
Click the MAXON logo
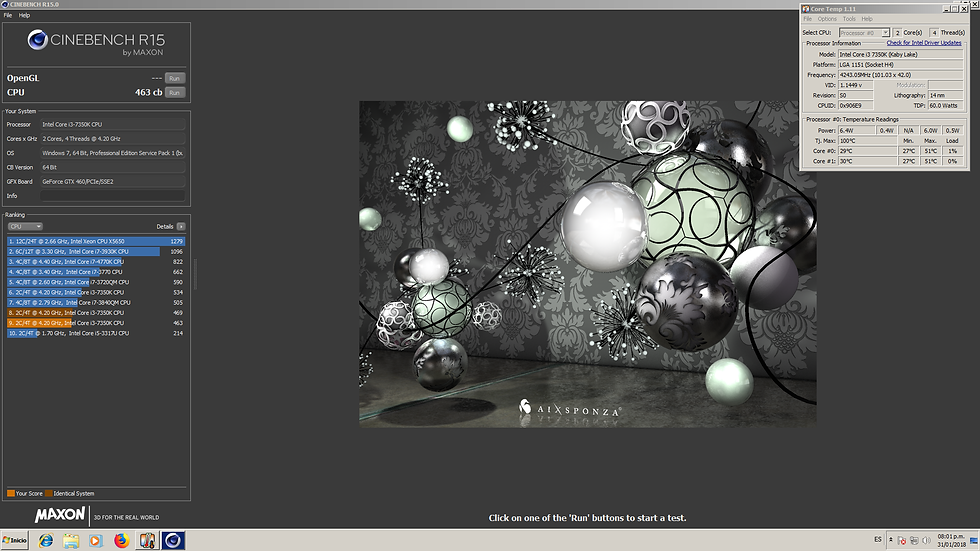pos(60,515)
